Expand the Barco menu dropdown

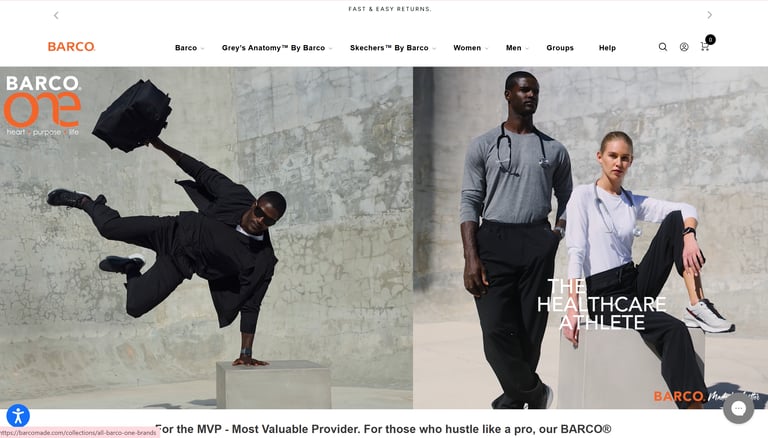(190, 48)
